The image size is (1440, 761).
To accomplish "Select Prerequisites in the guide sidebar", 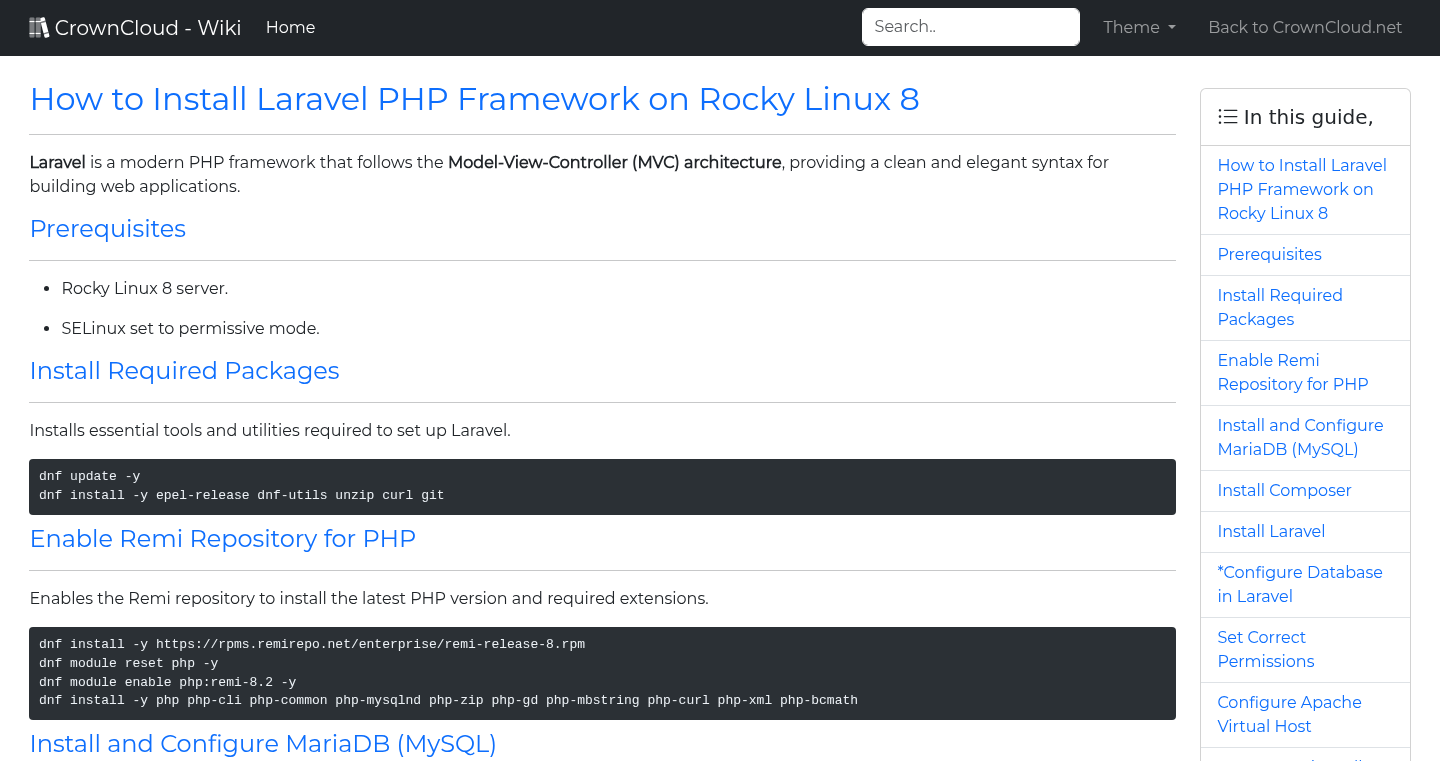I will [1269, 254].
